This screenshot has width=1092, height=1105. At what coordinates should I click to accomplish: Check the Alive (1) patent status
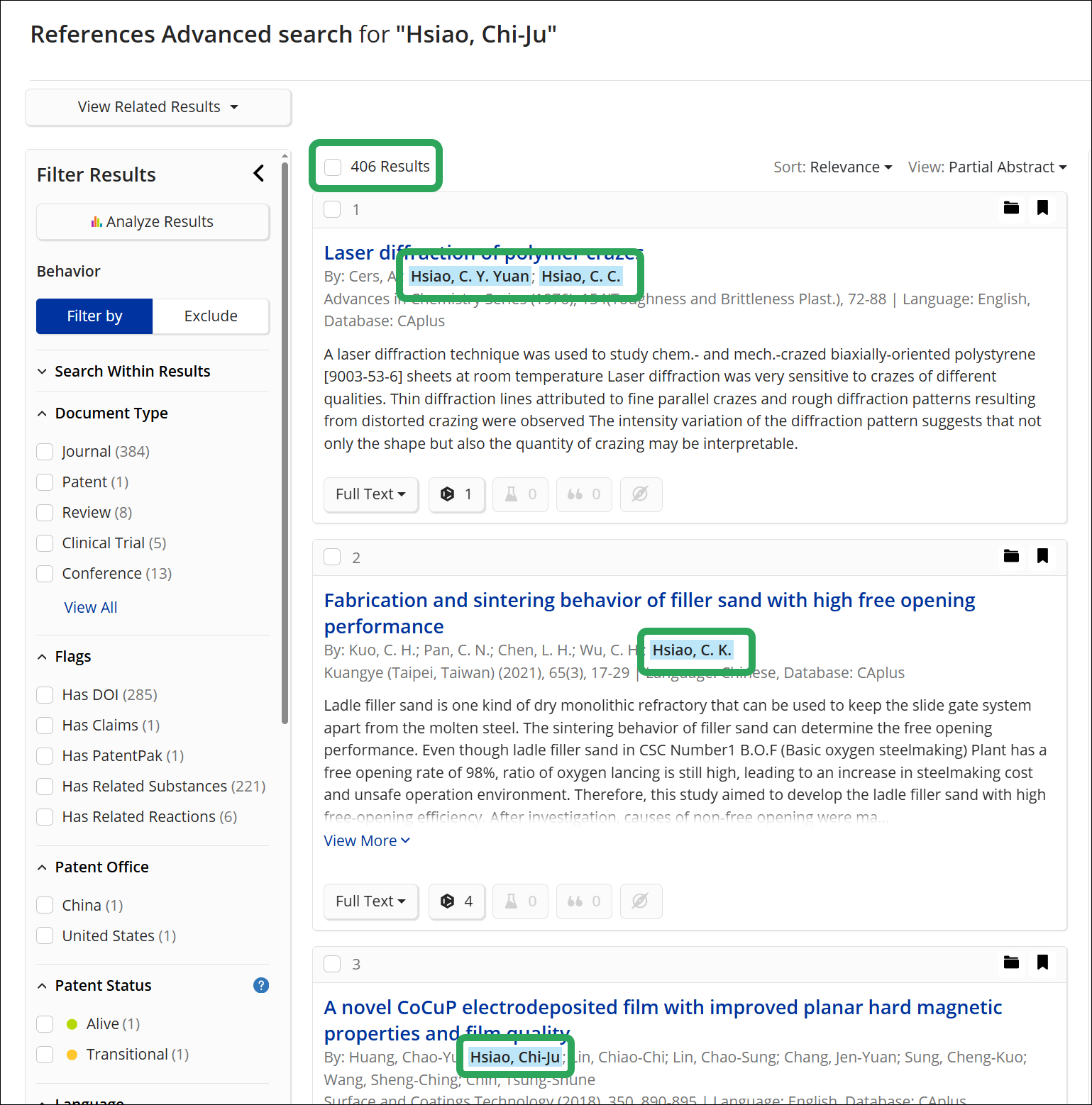[x=45, y=1024]
